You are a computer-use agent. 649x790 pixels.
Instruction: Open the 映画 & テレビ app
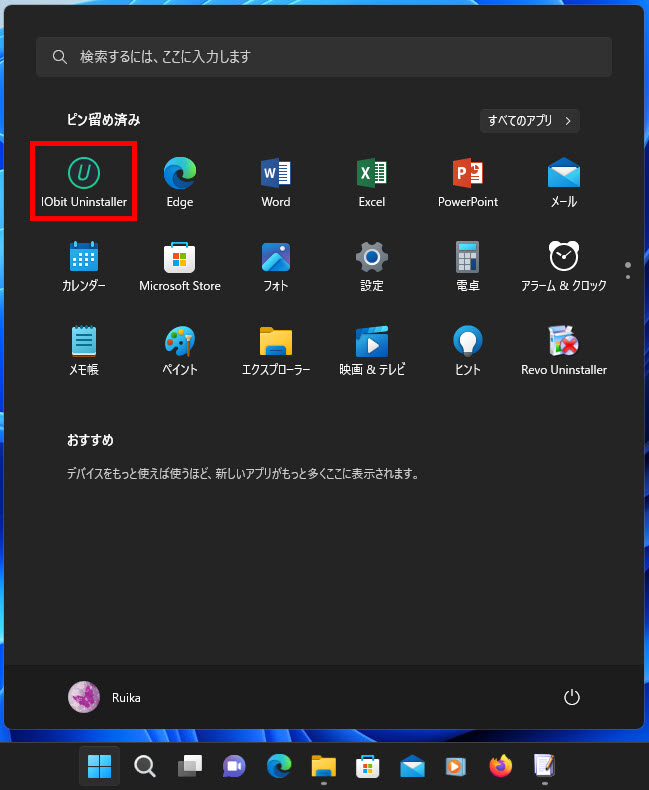[372, 349]
